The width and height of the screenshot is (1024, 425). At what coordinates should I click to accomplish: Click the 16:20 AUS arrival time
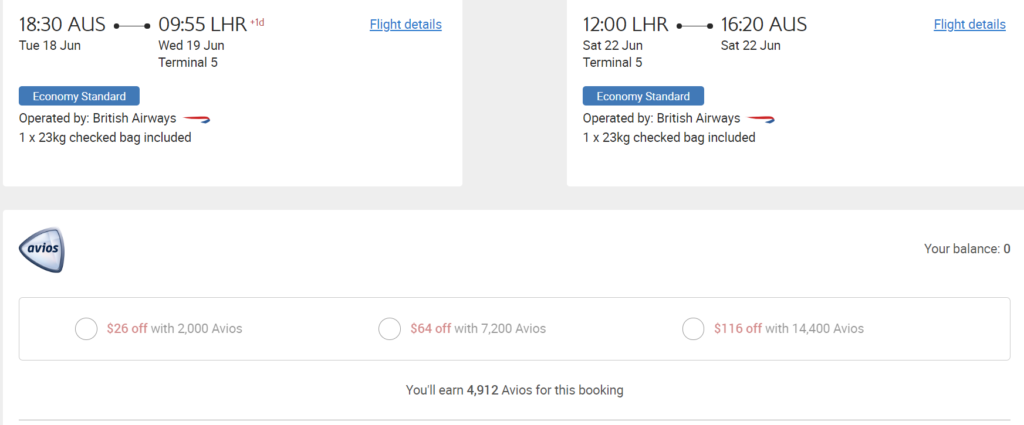coord(764,25)
